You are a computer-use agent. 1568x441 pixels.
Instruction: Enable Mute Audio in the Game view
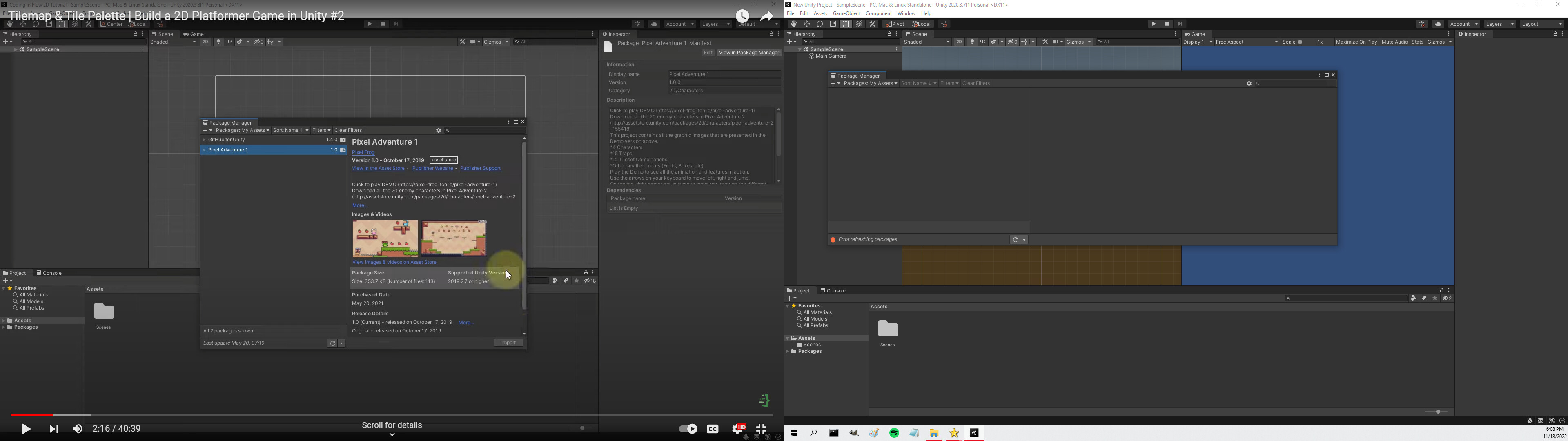tap(1394, 41)
